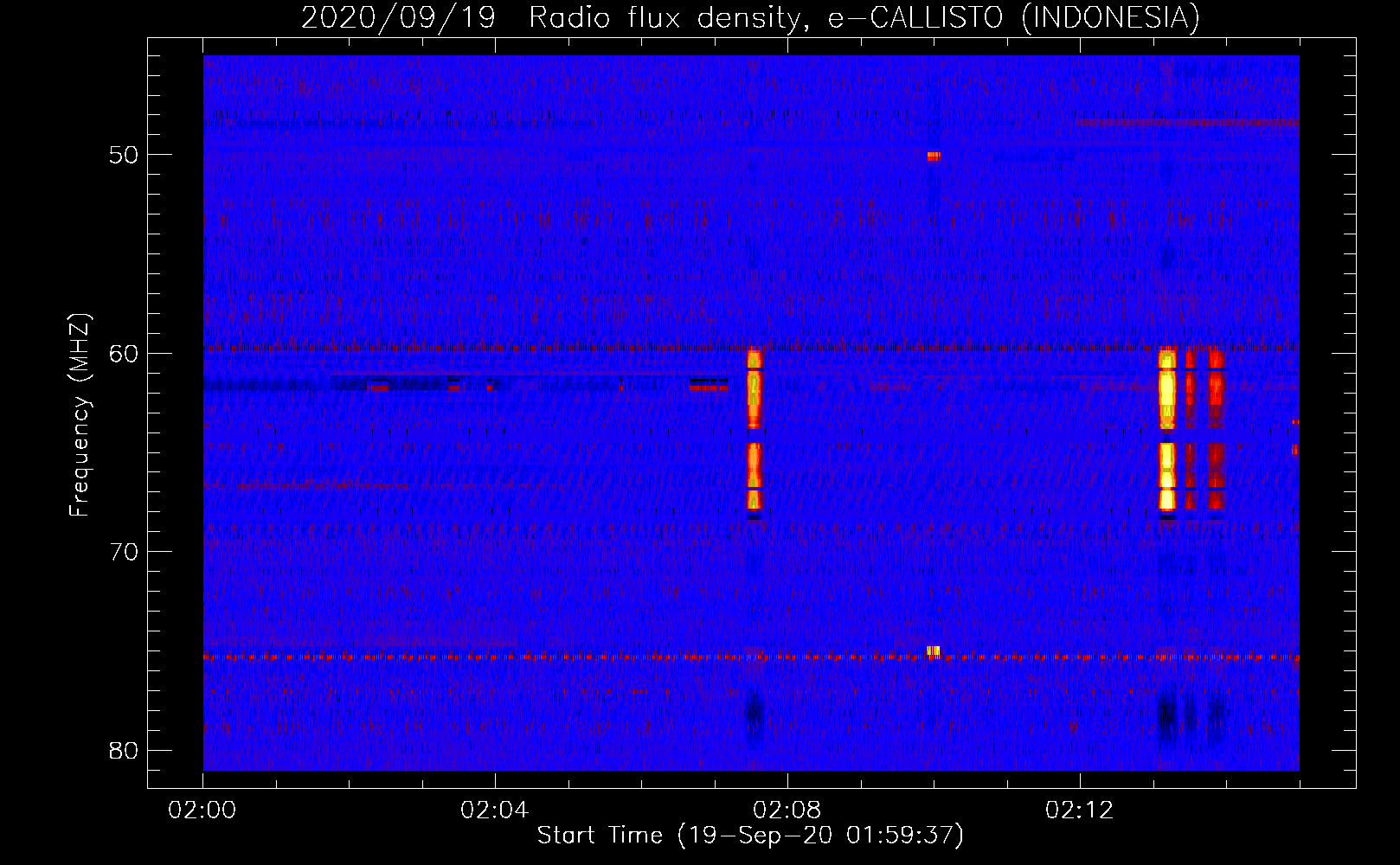Click the small red spot at 50 MHz near 02:10
The height and width of the screenshot is (865, 1400).
(933, 157)
